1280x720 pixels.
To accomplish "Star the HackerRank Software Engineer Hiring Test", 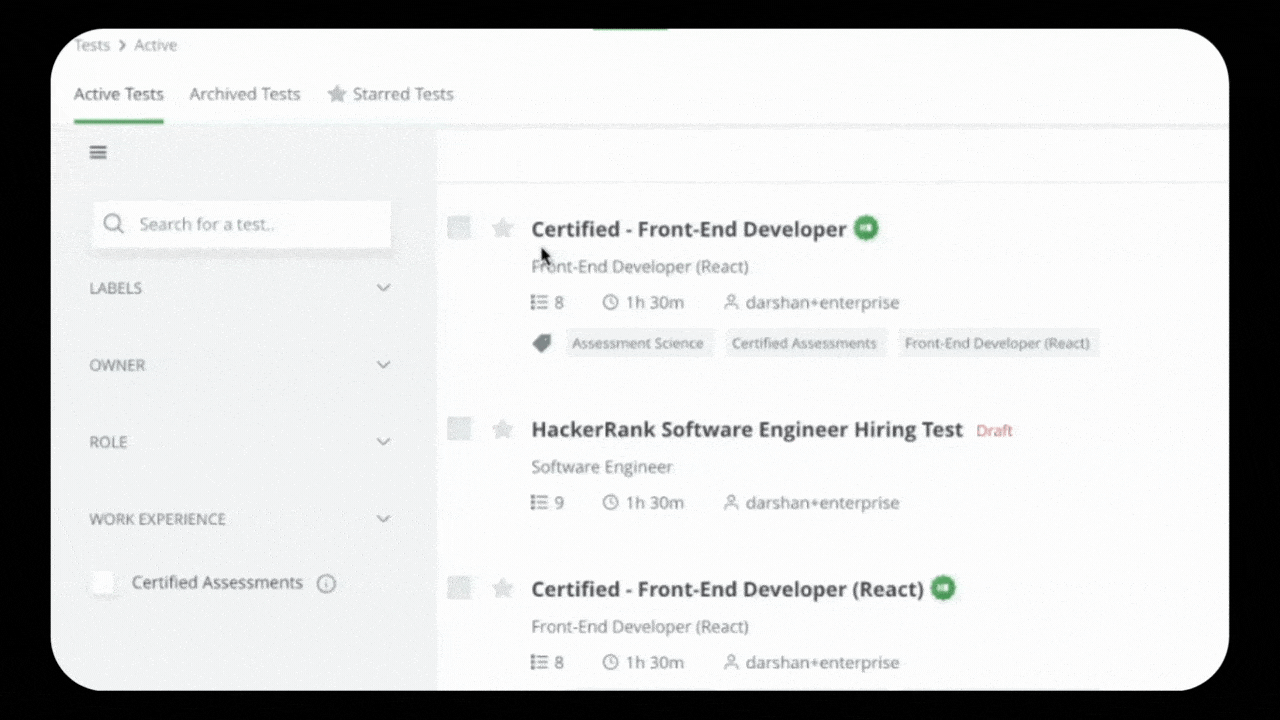I will [x=502, y=430].
